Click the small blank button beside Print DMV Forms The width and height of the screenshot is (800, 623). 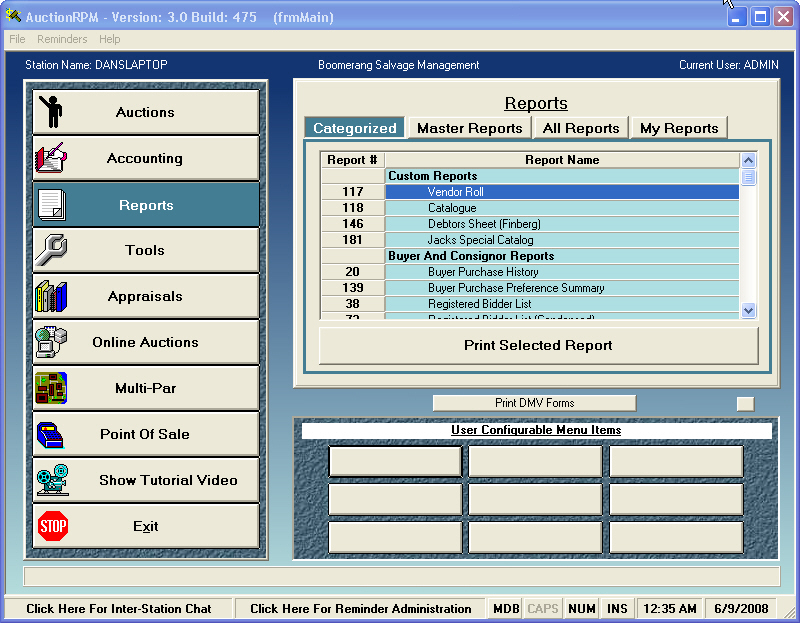click(x=745, y=404)
